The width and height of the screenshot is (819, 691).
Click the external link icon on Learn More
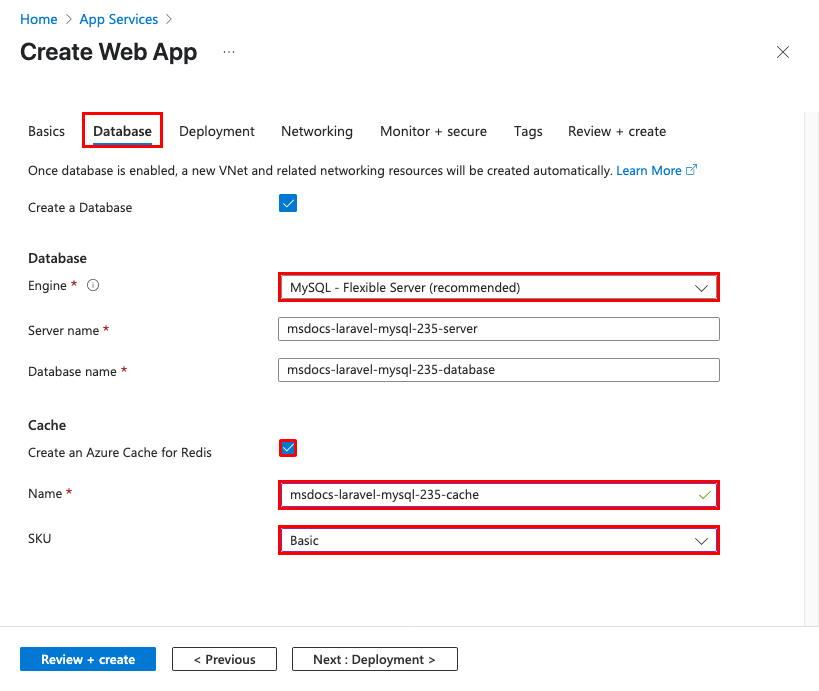[692, 170]
